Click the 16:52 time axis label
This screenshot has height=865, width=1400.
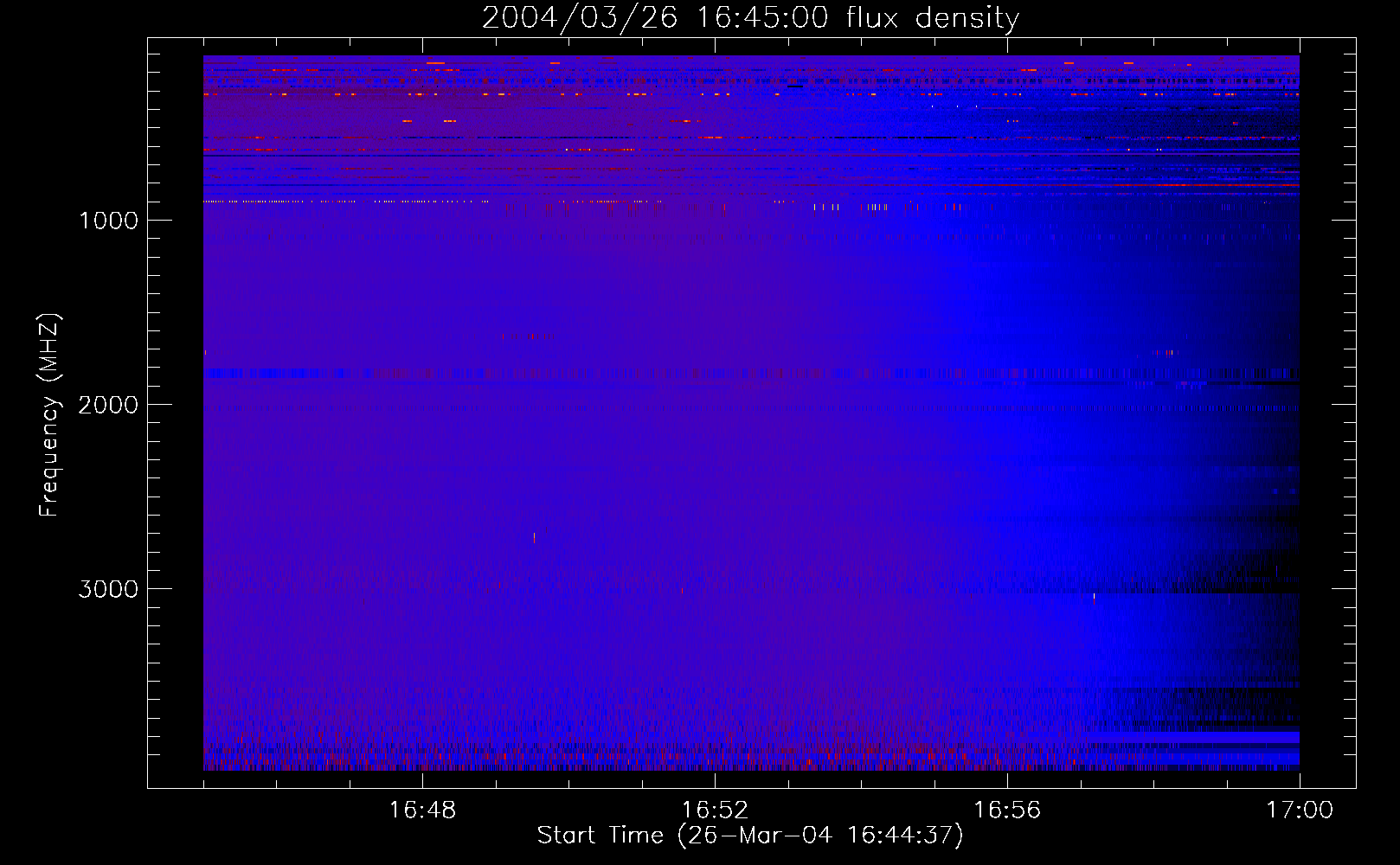(x=715, y=811)
